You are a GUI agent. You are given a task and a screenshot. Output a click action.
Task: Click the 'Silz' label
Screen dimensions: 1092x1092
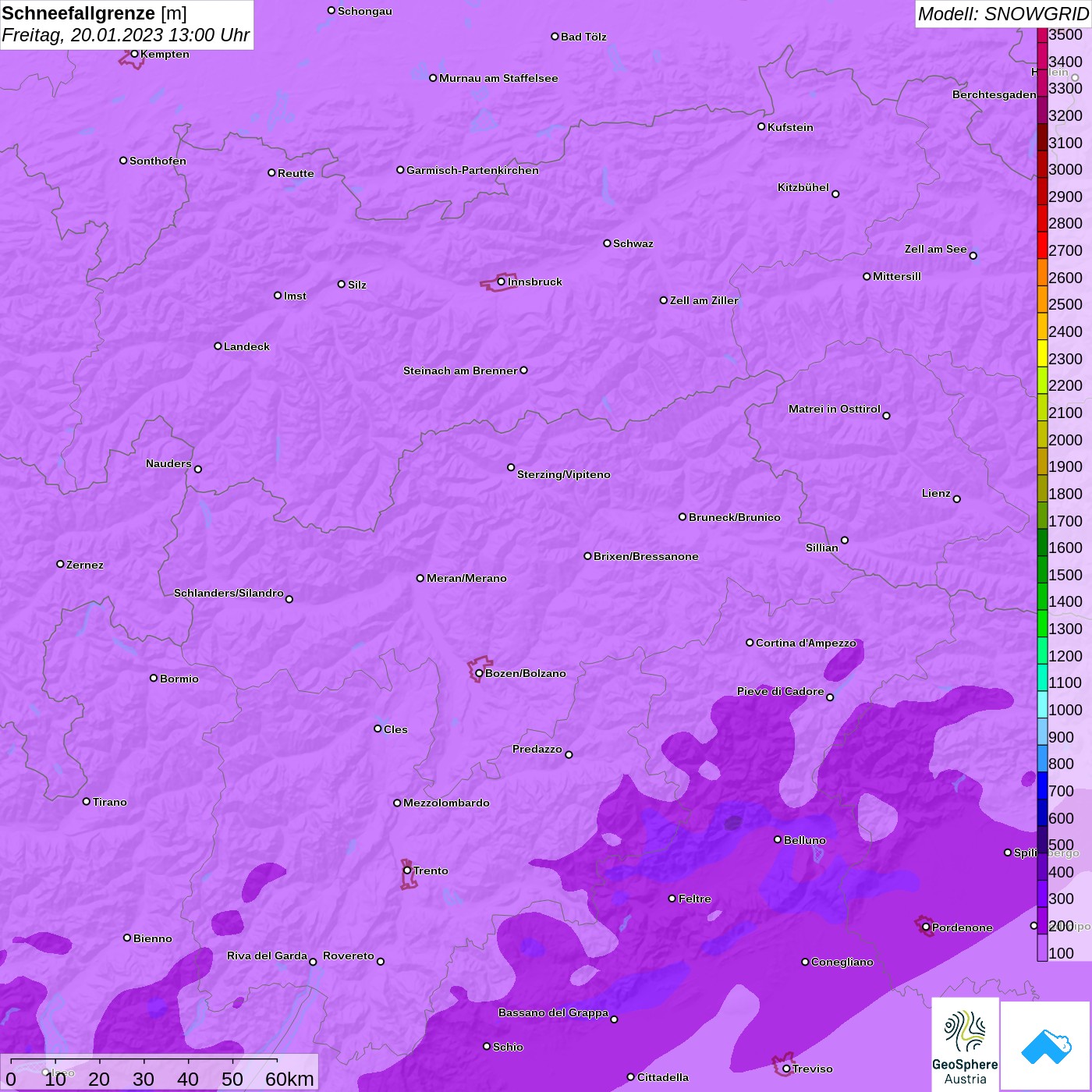[357, 285]
